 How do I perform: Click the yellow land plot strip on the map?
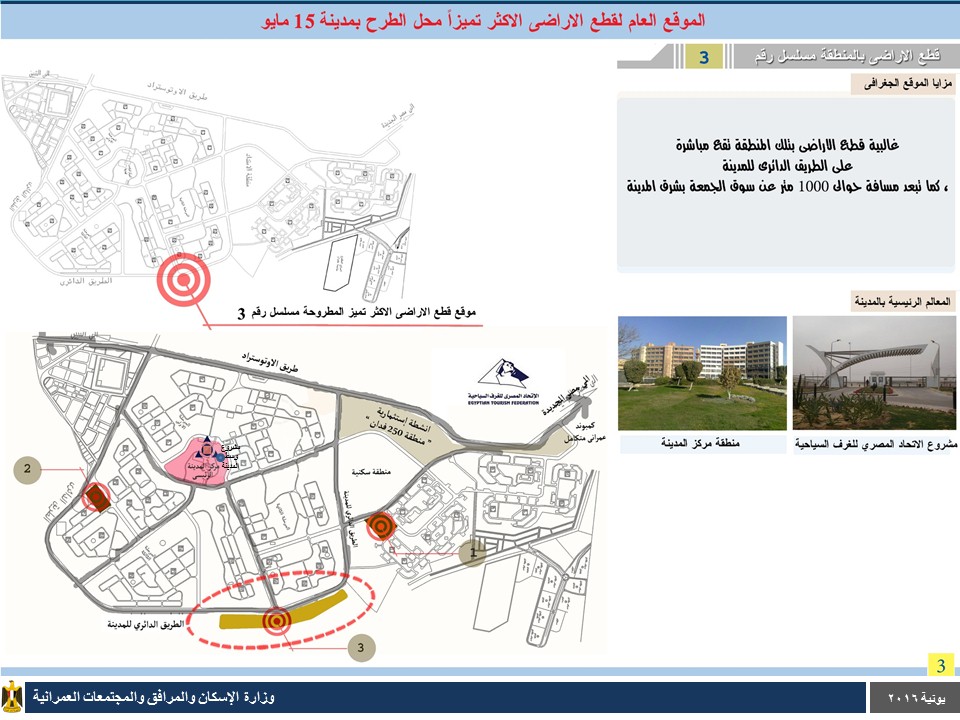pyautogui.click(x=283, y=610)
